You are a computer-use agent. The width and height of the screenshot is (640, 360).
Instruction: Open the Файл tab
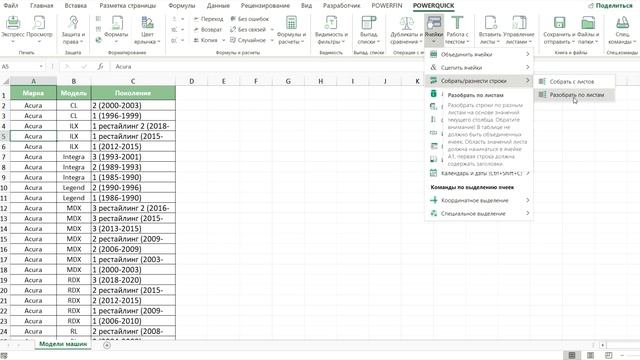11,6
